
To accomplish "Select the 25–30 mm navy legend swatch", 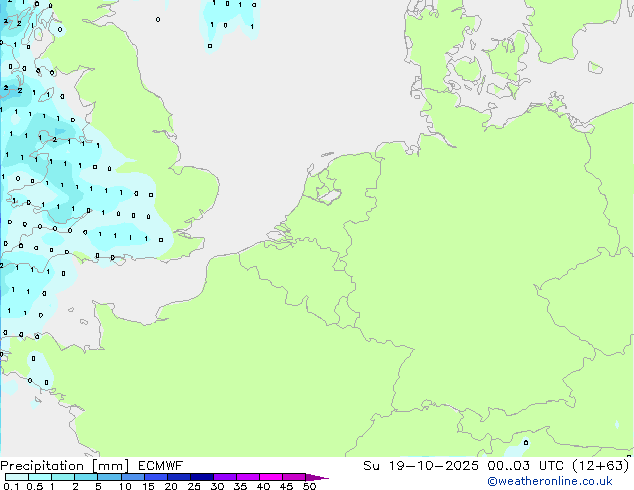I will point(201,477).
